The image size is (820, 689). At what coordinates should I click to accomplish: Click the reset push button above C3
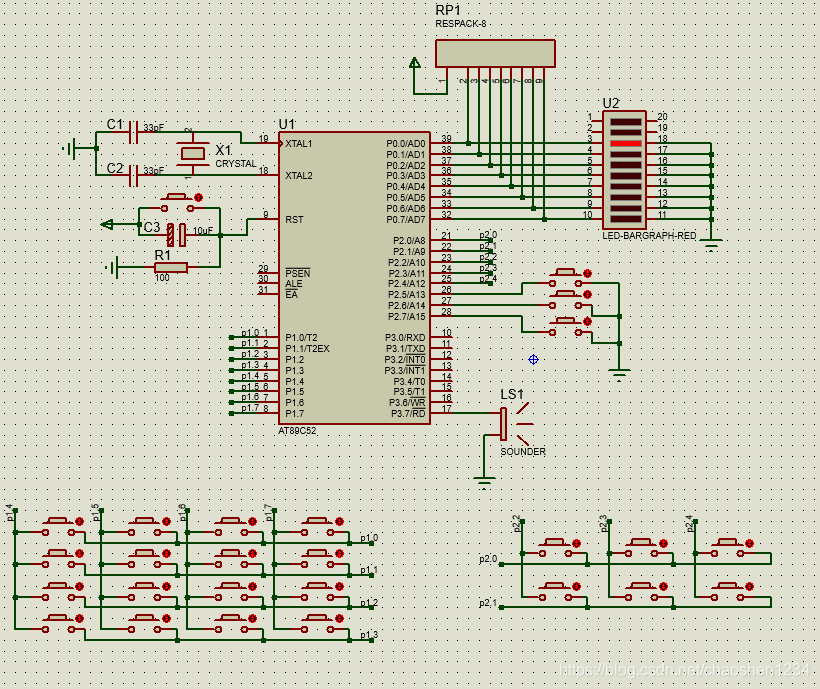point(177,203)
